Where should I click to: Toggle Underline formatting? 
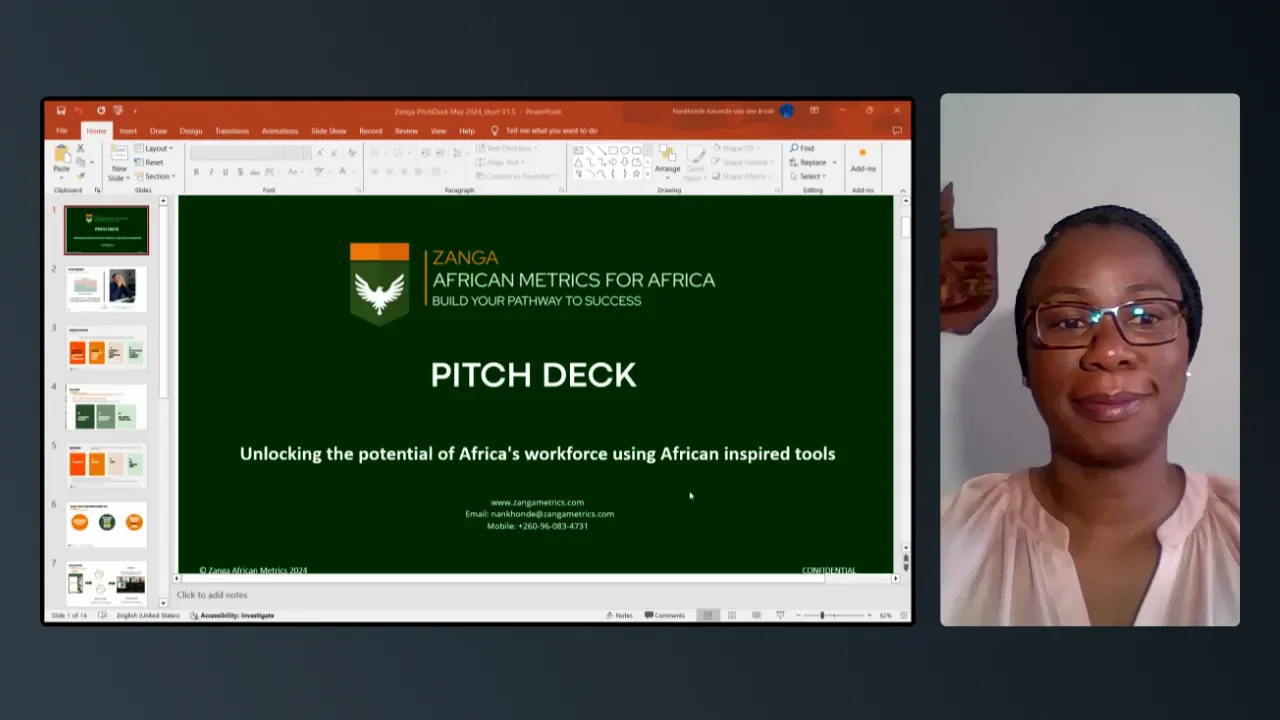(225, 172)
